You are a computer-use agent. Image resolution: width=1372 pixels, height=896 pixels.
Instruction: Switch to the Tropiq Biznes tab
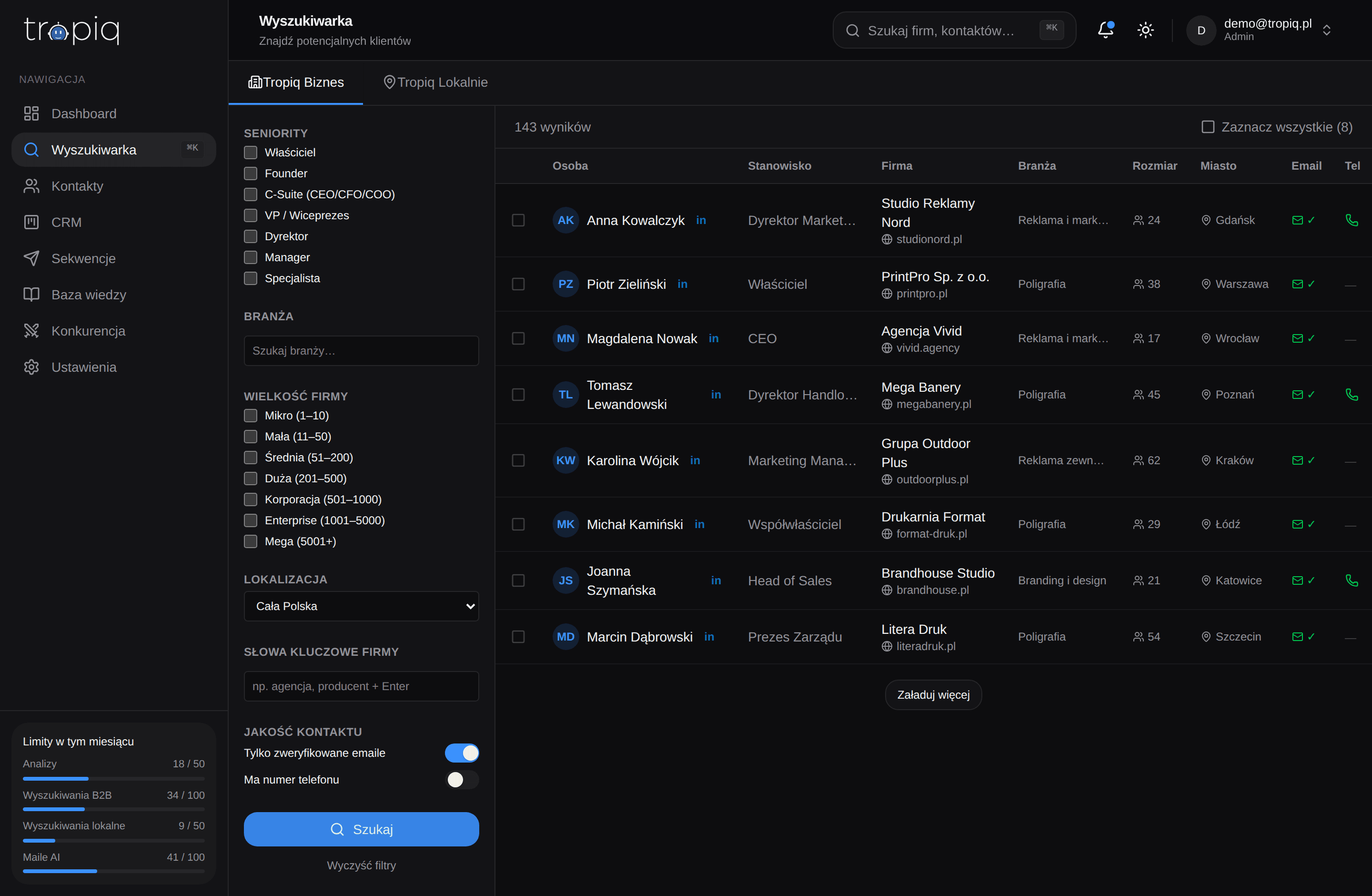click(x=296, y=82)
